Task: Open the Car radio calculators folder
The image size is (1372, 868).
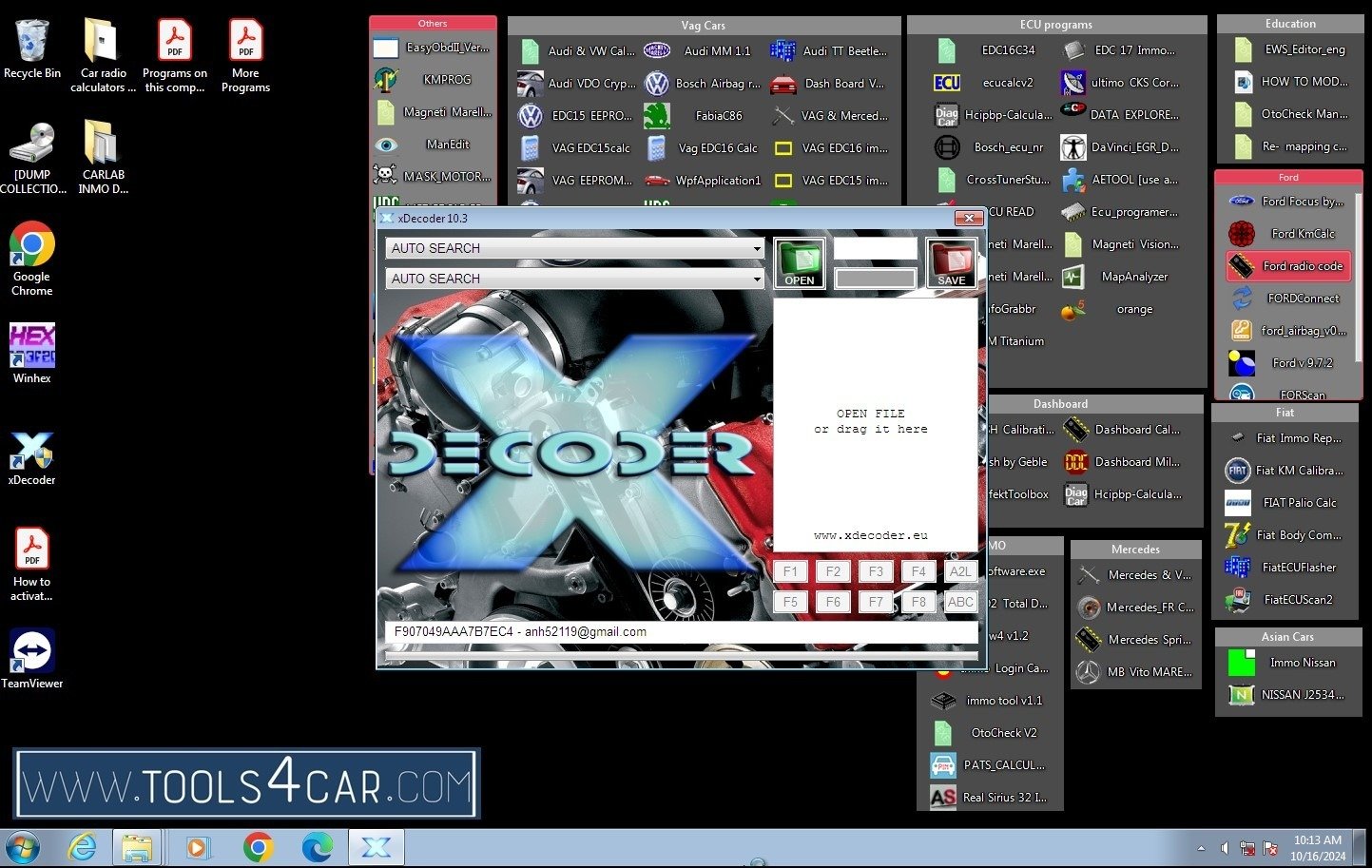Action: coord(103,56)
